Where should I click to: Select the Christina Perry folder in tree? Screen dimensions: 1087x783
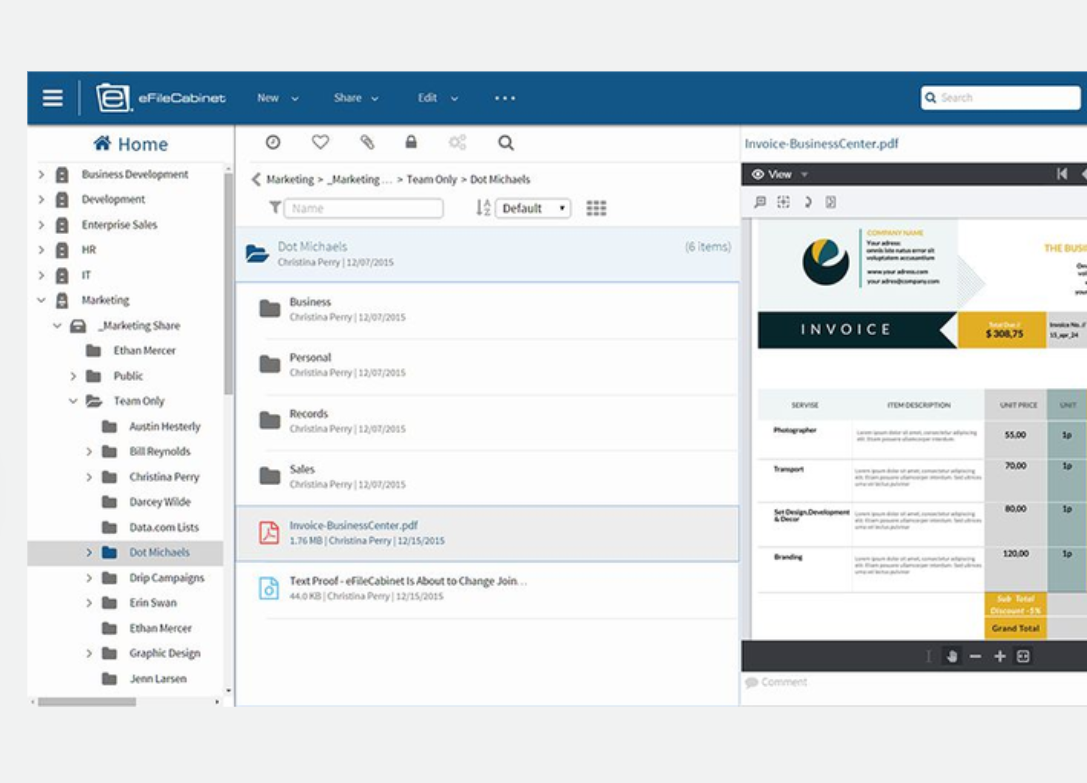point(164,477)
